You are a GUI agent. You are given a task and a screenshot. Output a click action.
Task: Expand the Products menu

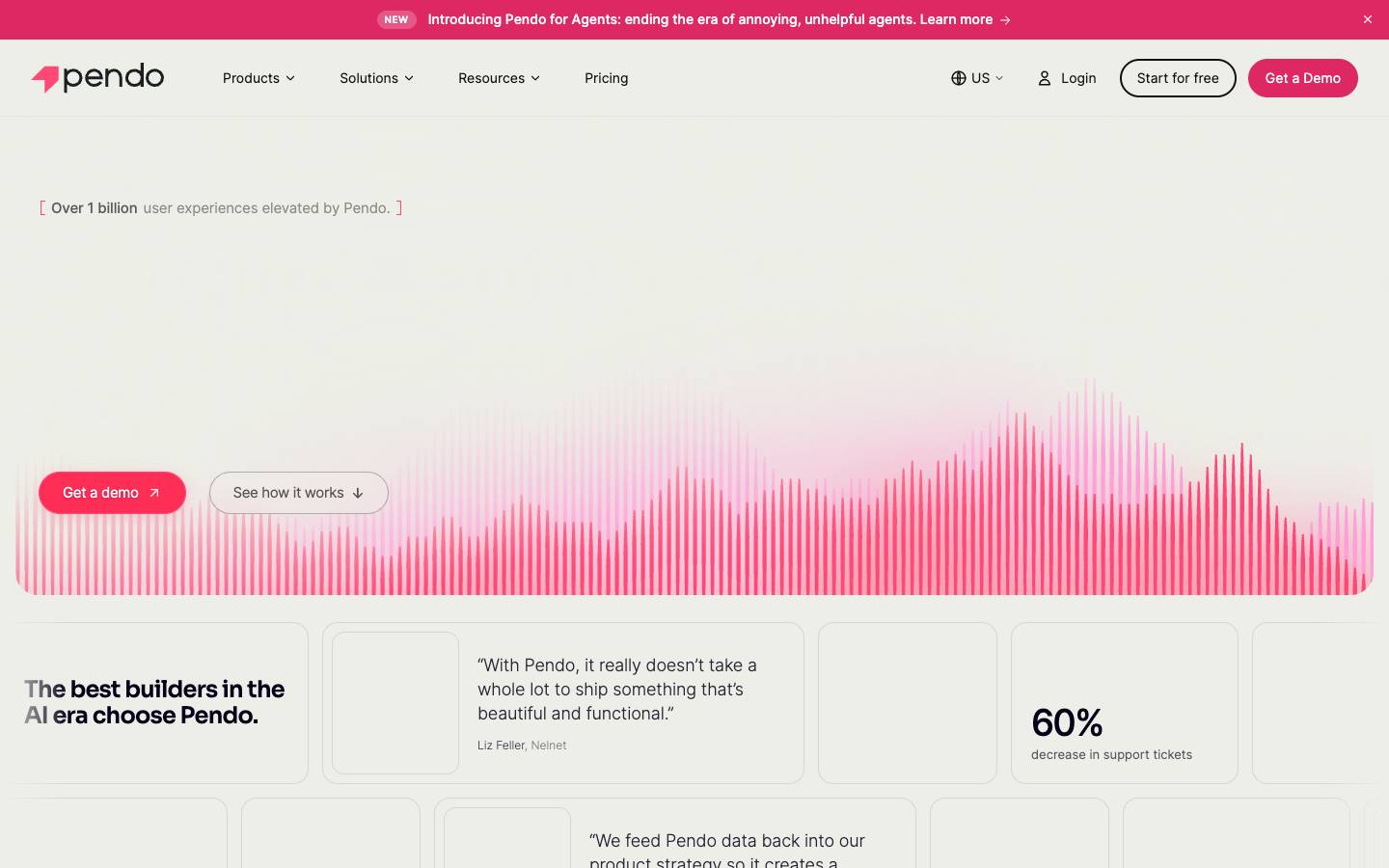[259, 78]
